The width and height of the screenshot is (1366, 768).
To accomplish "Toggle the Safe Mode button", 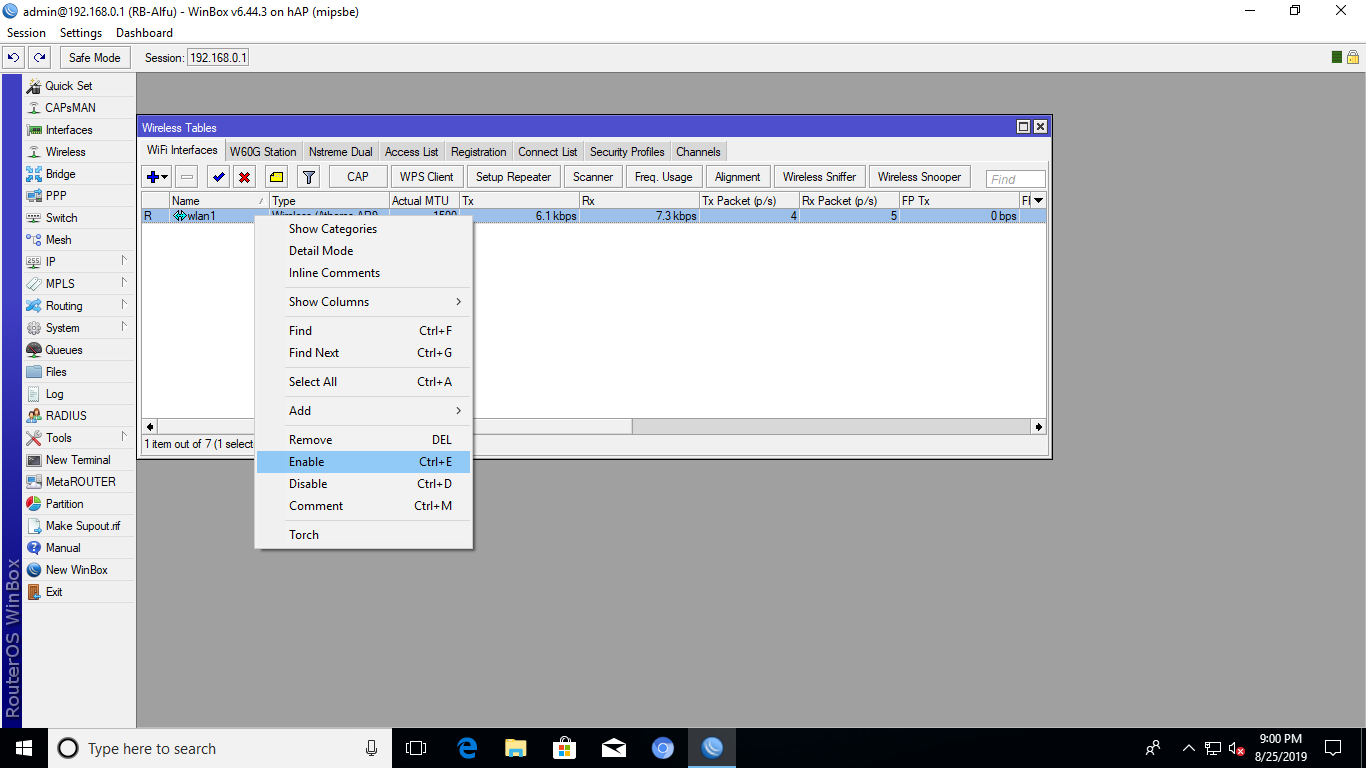I will click(95, 58).
